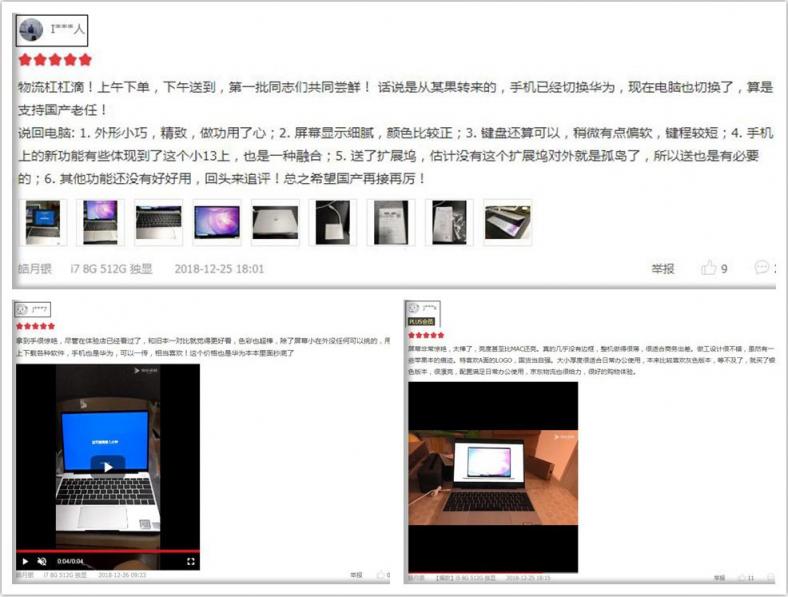
Task: Open the third thumbnail showing the keyboard
Action: [x=159, y=222]
